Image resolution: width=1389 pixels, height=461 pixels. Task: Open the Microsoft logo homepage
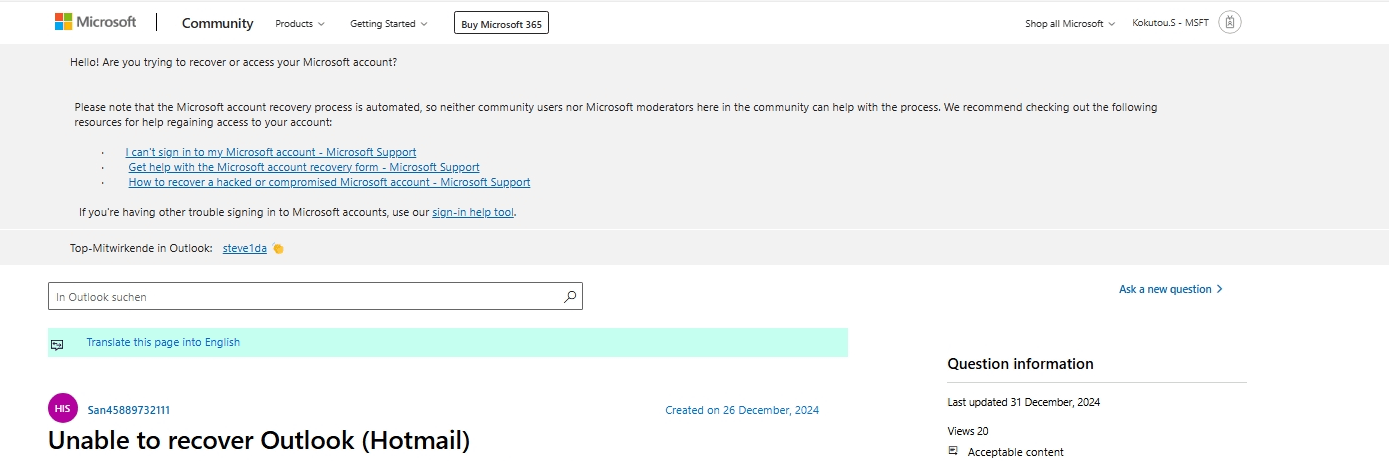[95, 22]
